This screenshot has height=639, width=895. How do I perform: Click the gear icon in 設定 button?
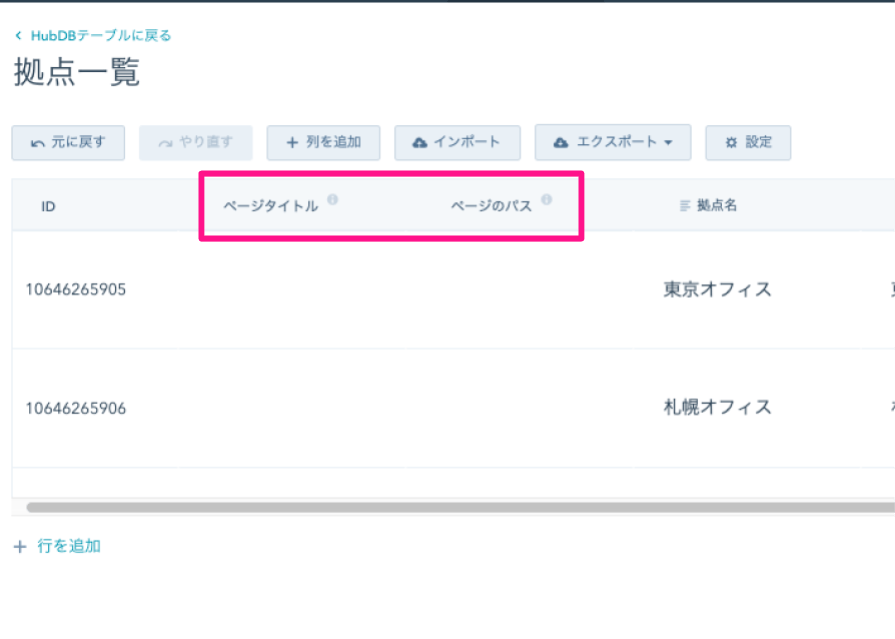731,143
